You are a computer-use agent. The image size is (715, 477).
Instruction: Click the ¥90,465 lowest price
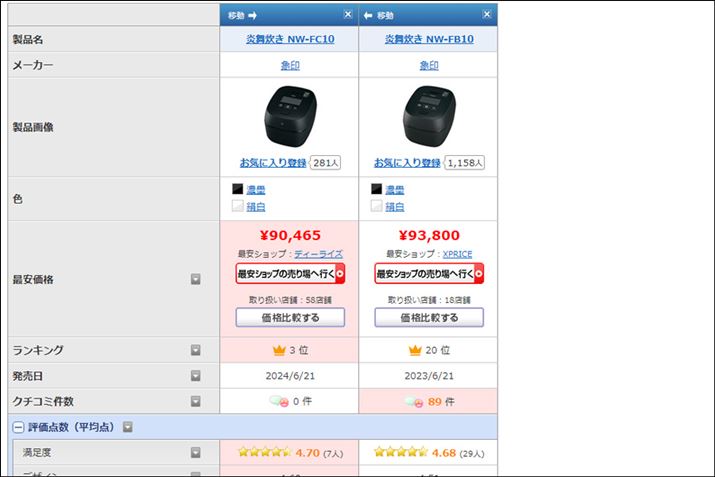(x=290, y=235)
